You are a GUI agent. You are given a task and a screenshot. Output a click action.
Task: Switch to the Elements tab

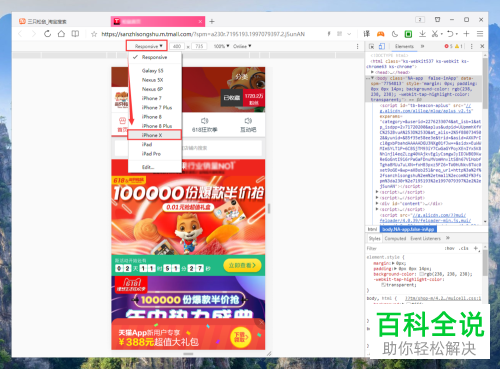tap(404, 46)
